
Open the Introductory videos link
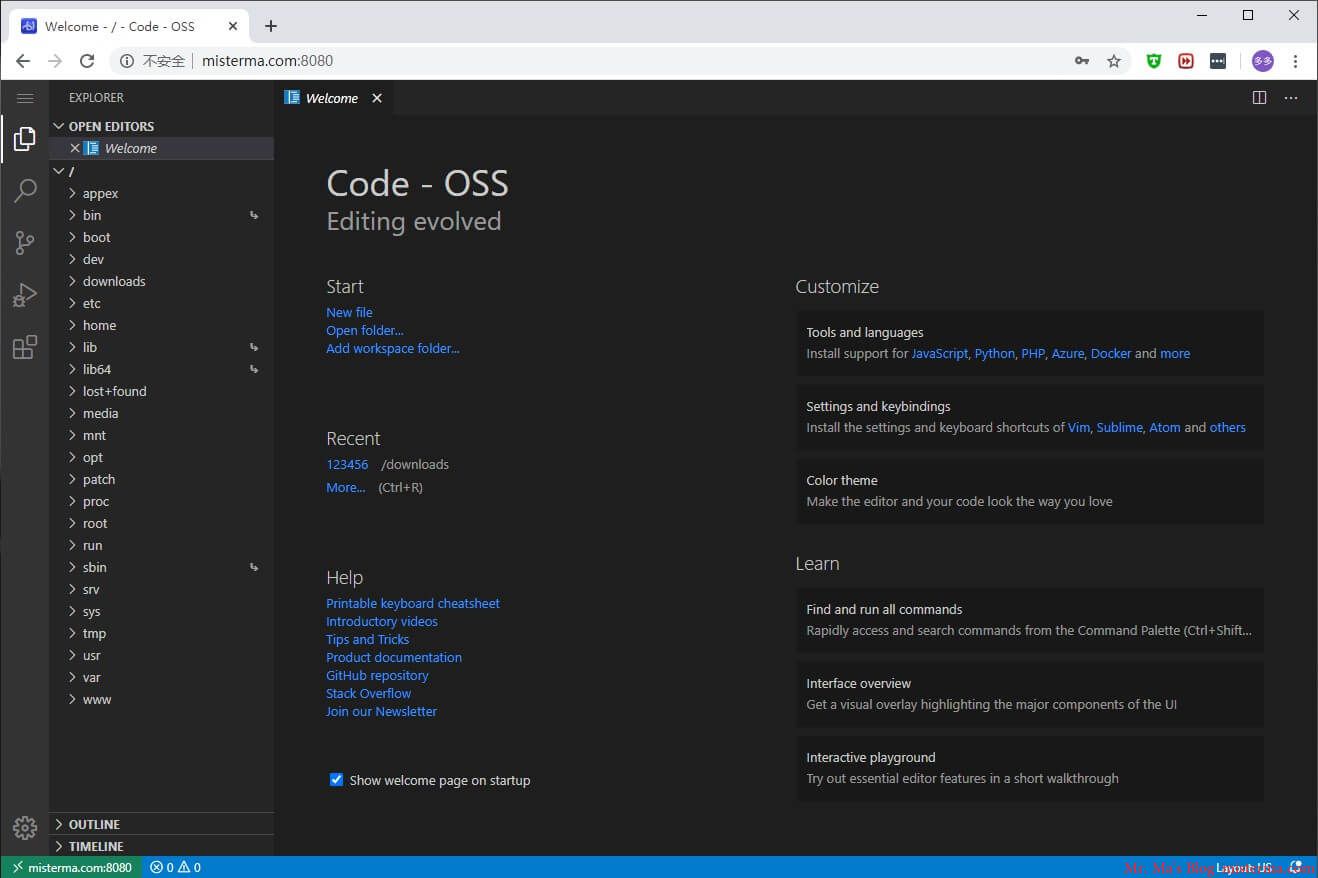[382, 621]
